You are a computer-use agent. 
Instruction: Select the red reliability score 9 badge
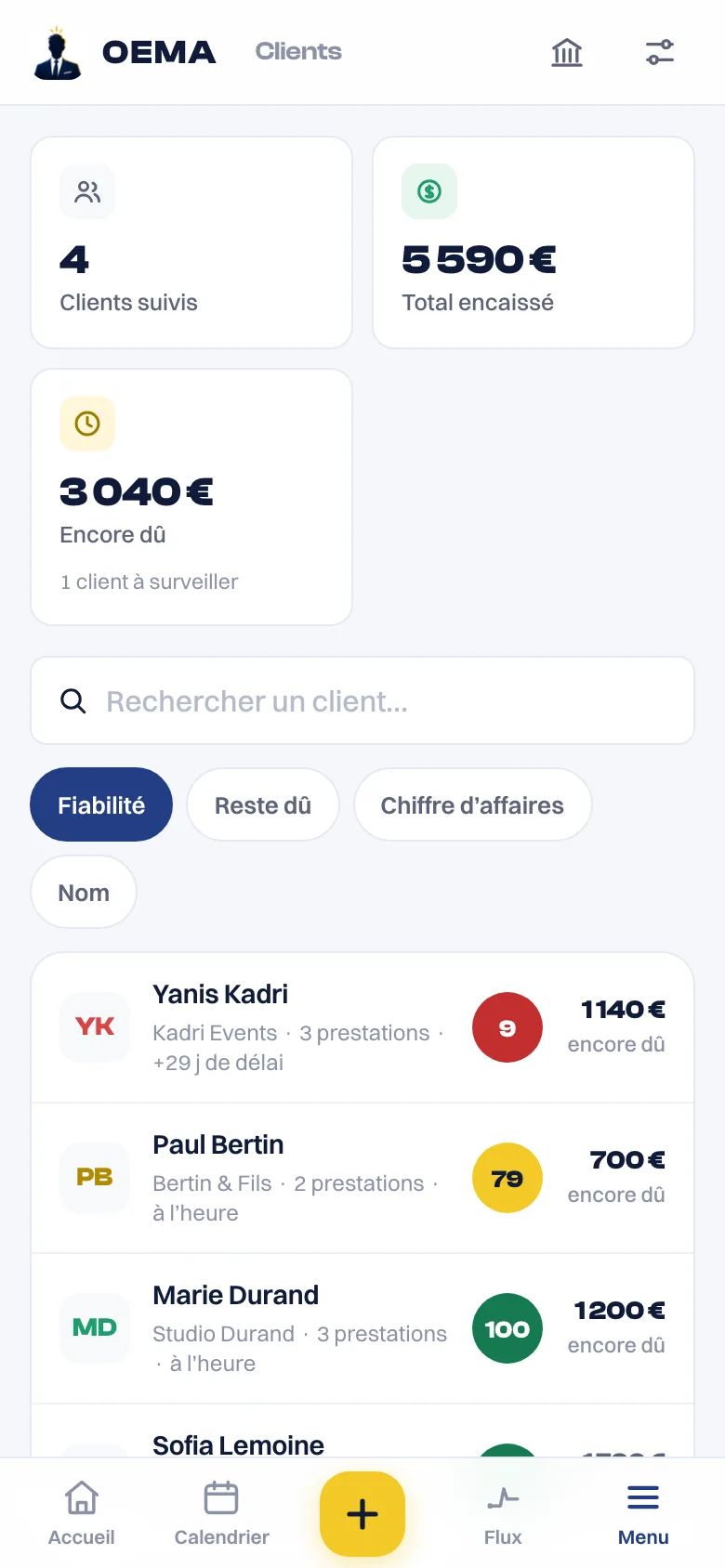pyautogui.click(x=507, y=1027)
